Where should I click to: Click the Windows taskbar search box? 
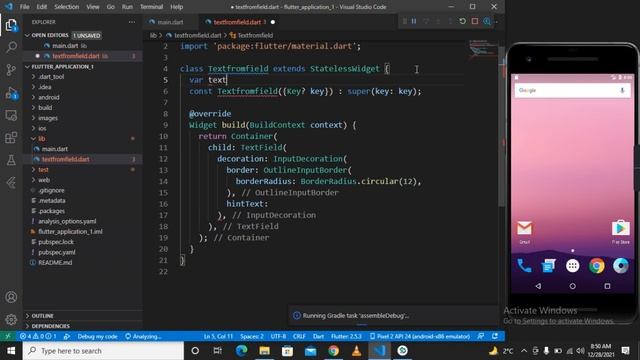(103, 351)
